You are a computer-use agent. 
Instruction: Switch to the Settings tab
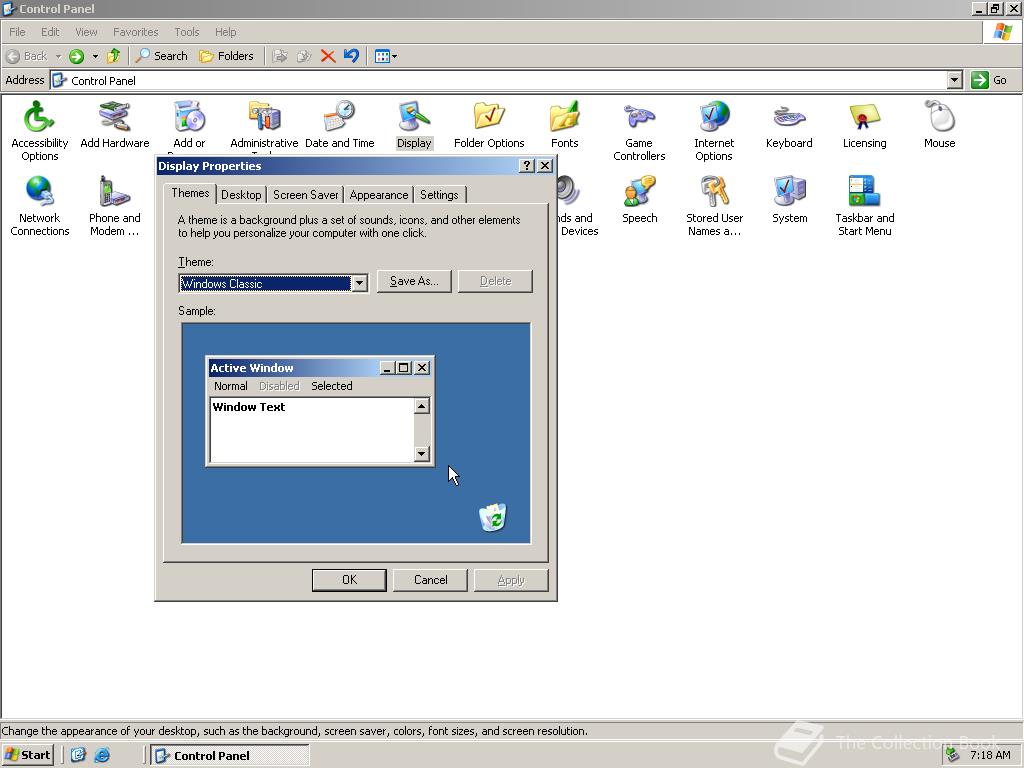pyautogui.click(x=439, y=195)
